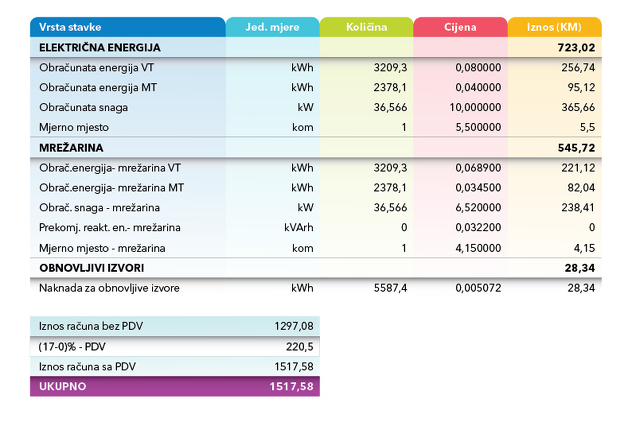Select the red 'Cijena' column header
632x421 pixels.
point(460,27)
